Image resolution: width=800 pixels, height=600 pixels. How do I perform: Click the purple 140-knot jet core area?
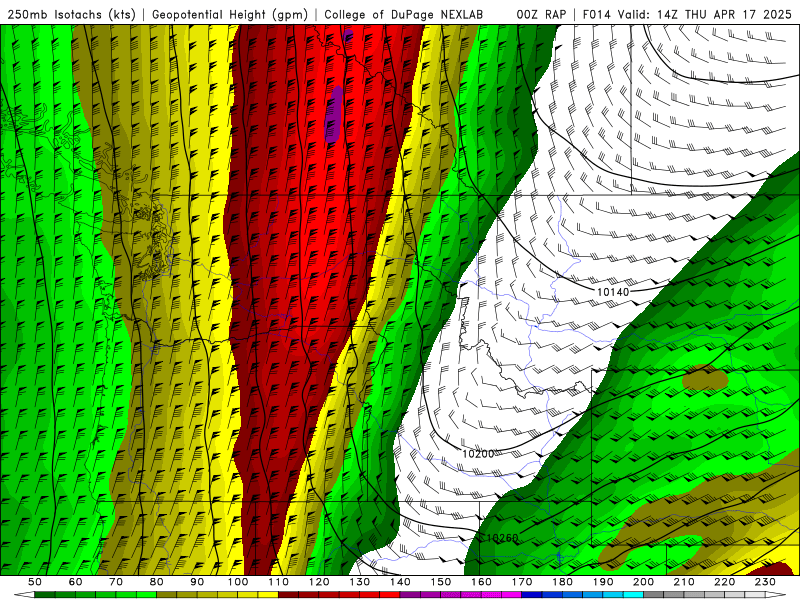pyautogui.click(x=333, y=113)
